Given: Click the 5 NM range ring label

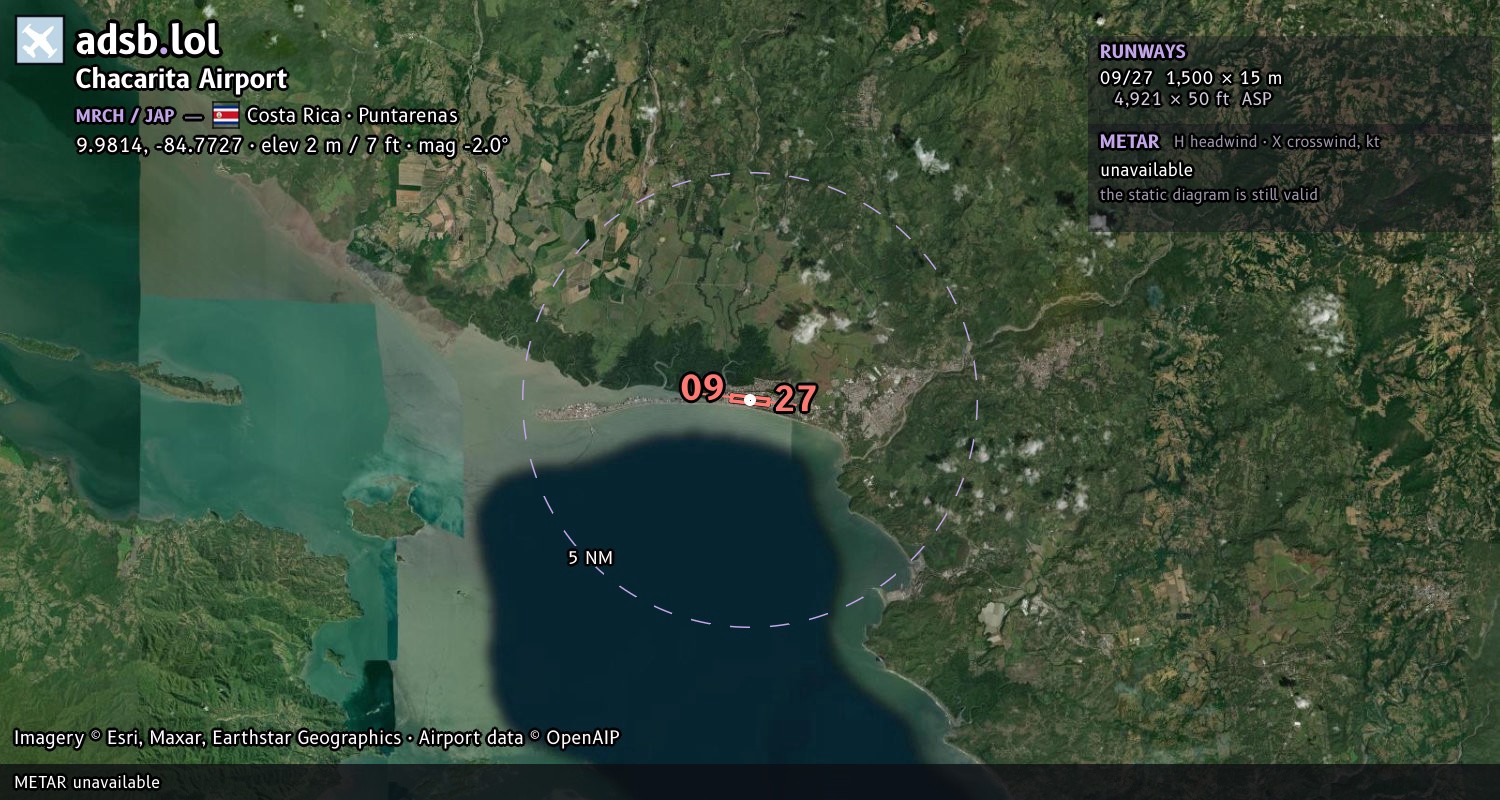Looking at the screenshot, I should [x=590, y=558].
